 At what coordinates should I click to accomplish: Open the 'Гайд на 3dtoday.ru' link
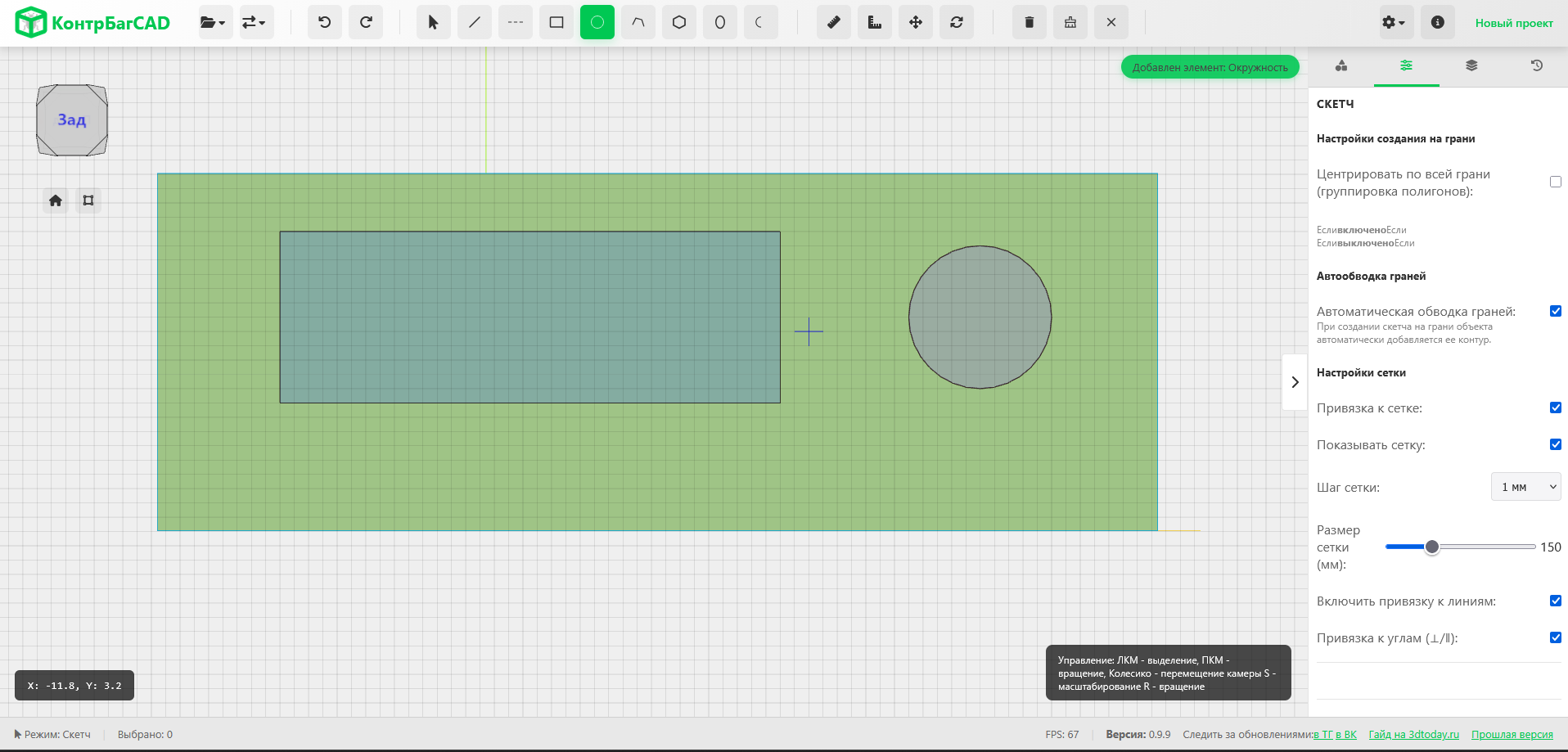pyautogui.click(x=1413, y=734)
